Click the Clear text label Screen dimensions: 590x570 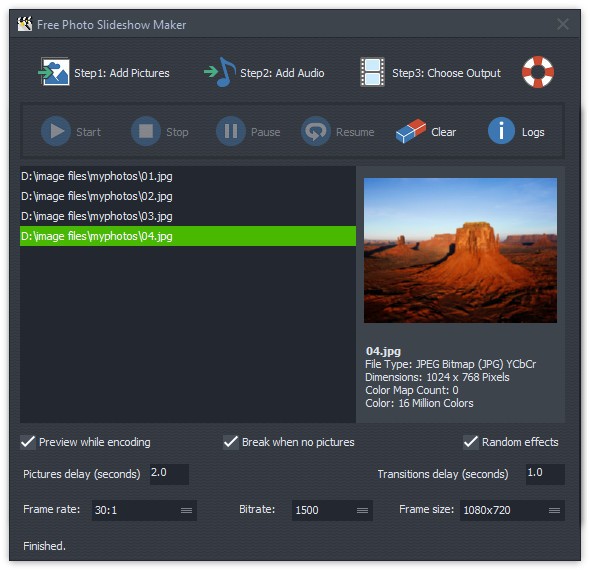point(444,132)
